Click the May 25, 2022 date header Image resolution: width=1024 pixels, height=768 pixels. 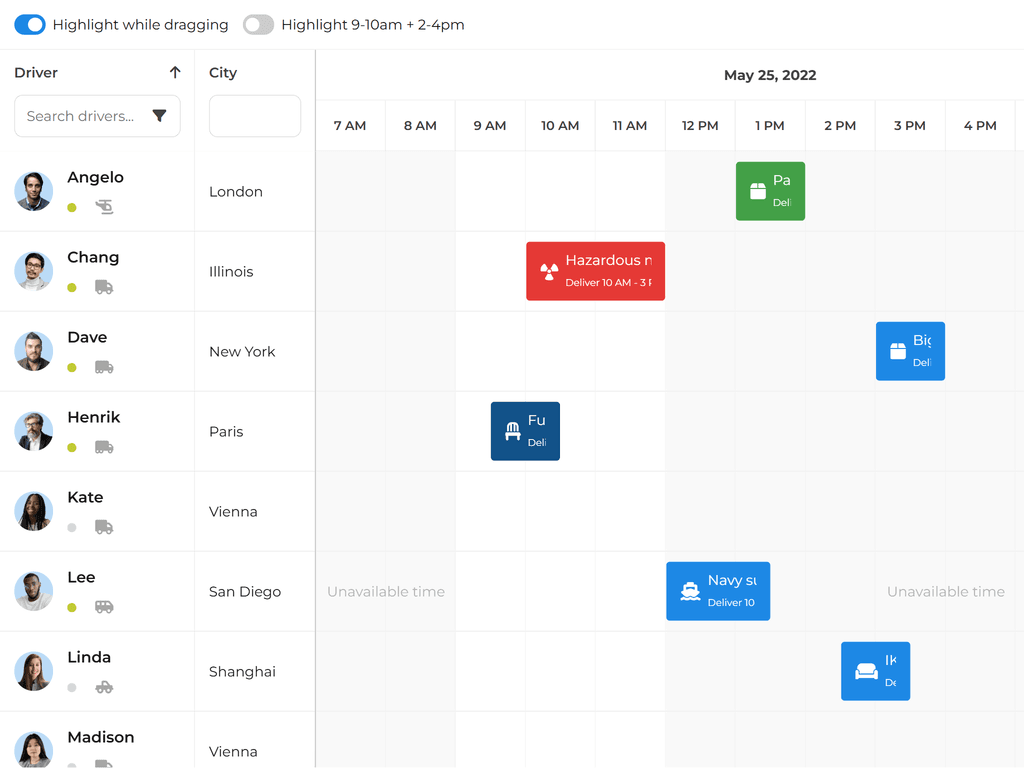click(x=769, y=75)
